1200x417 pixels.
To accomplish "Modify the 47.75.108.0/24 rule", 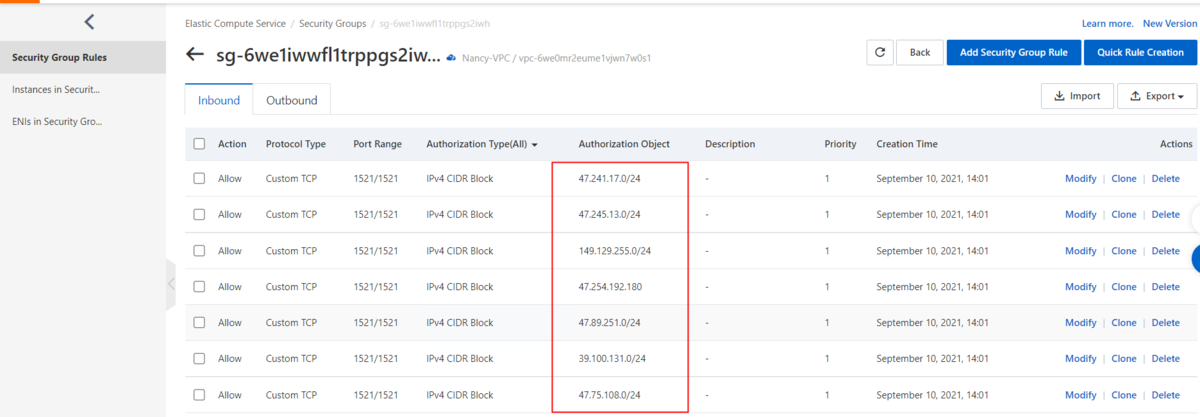I will point(1081,394).
